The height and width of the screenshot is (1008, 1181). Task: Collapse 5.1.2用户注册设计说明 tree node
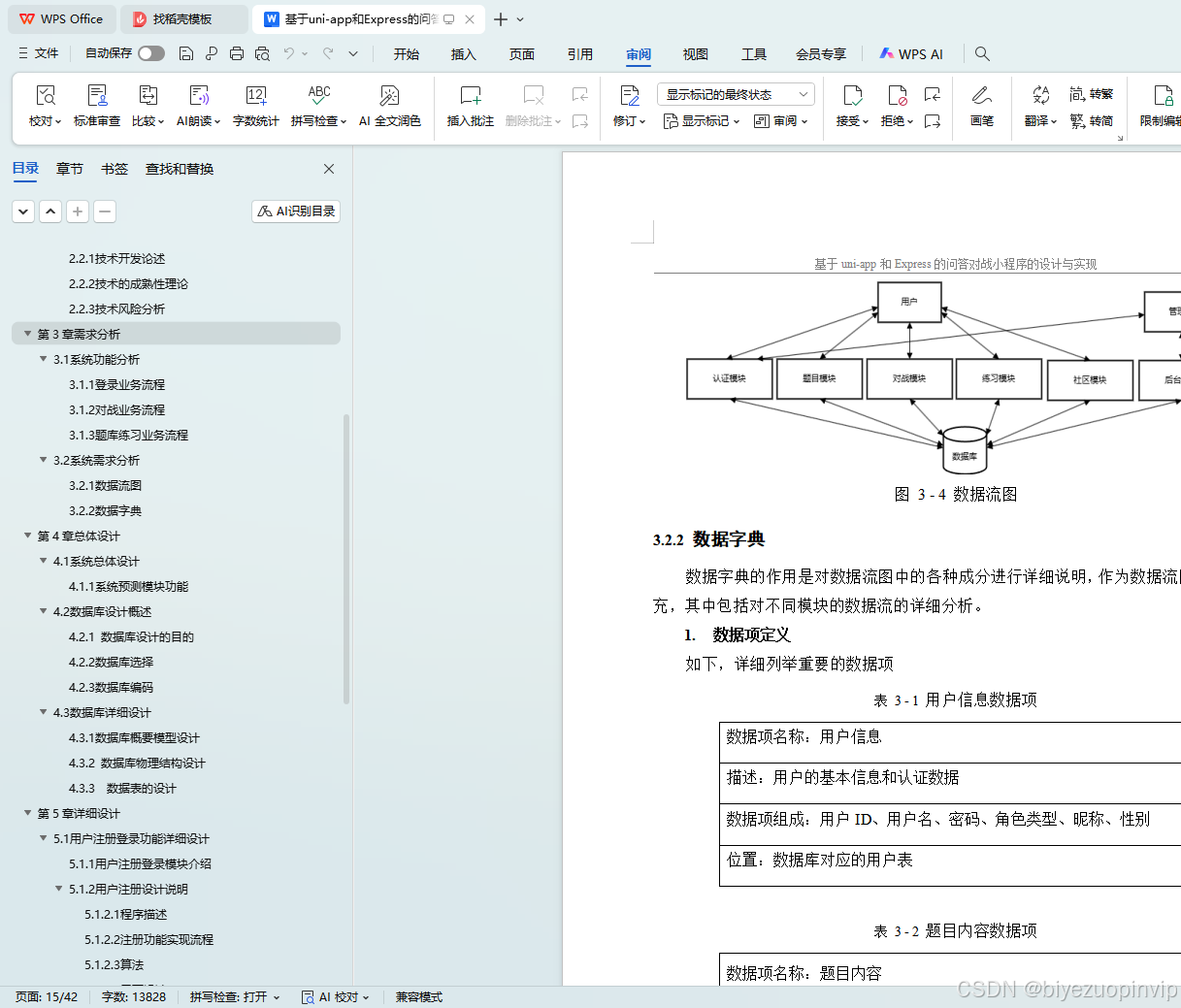point(59,889)
